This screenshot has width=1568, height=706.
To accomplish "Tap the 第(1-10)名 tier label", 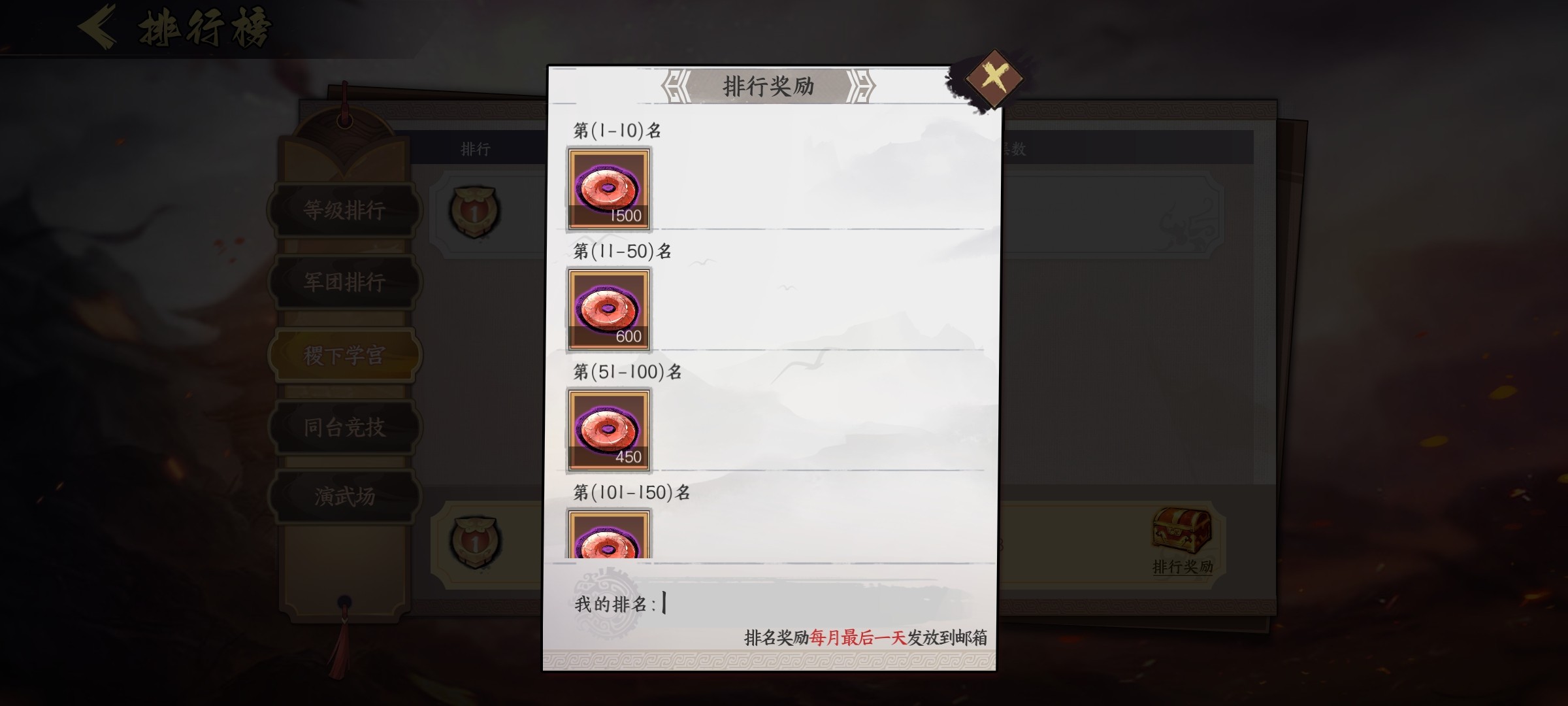I will point(617,131).
